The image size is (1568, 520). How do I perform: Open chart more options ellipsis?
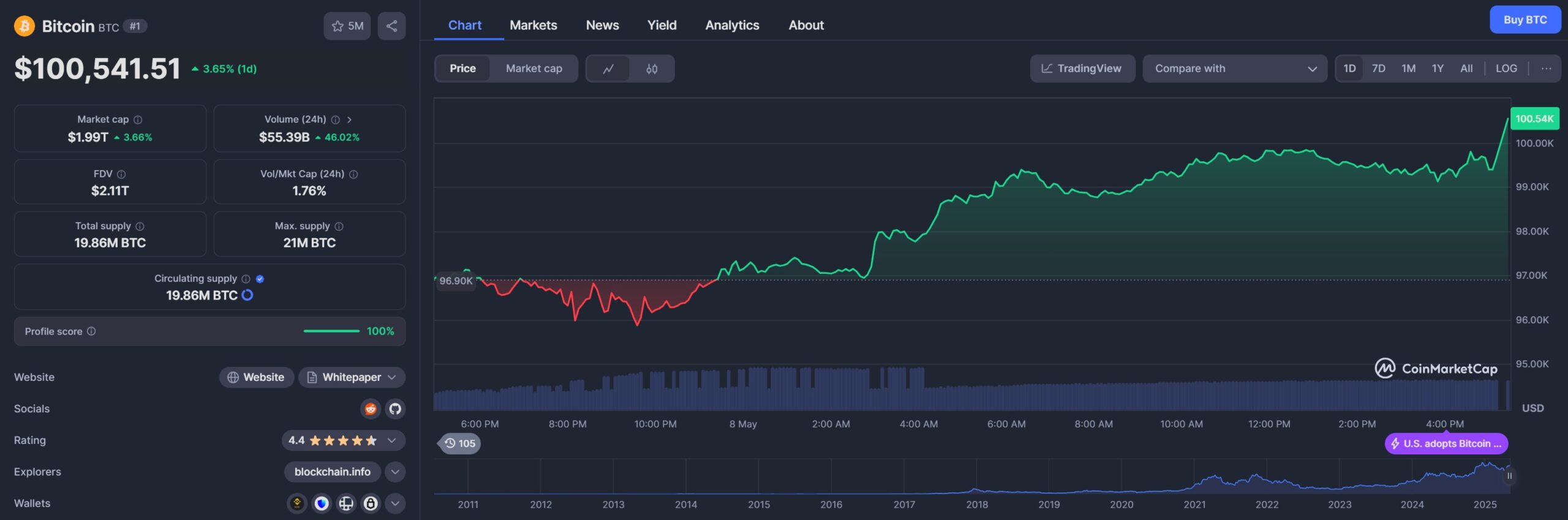1547,69
